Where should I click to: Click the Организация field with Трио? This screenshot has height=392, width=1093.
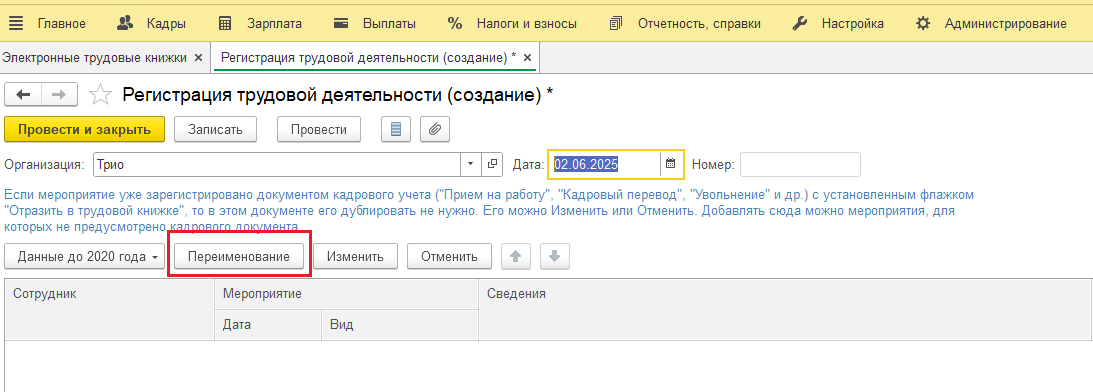[276, 165]
